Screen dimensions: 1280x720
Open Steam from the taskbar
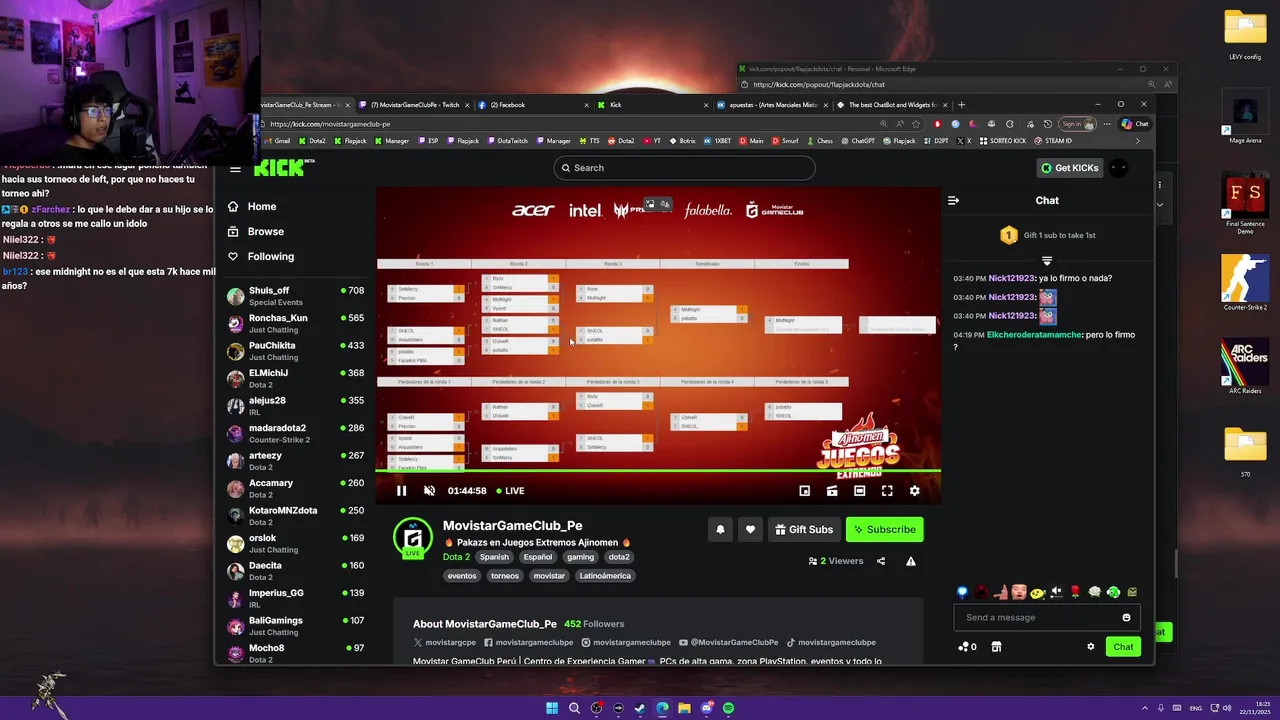[640, 708]
